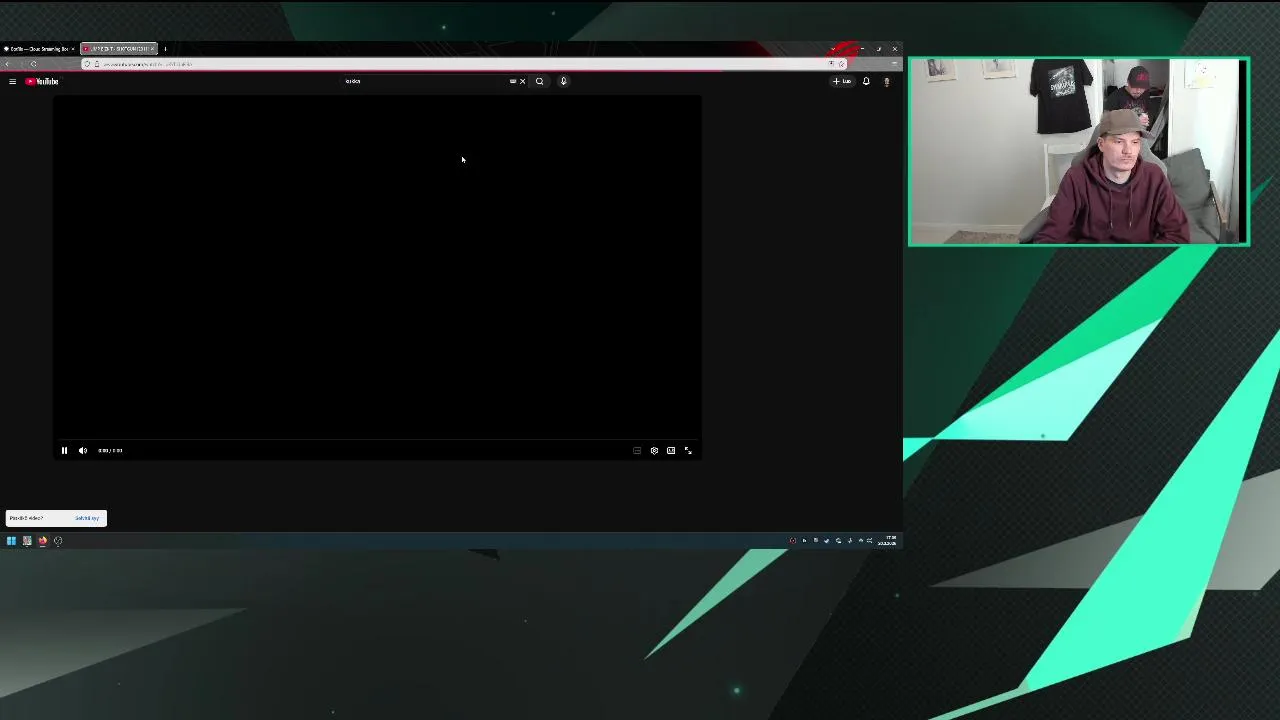The height and width of the screenshot is (720, 1280).
Task: Open the on-screen keyboard icon in search
Action: point(513,81)
